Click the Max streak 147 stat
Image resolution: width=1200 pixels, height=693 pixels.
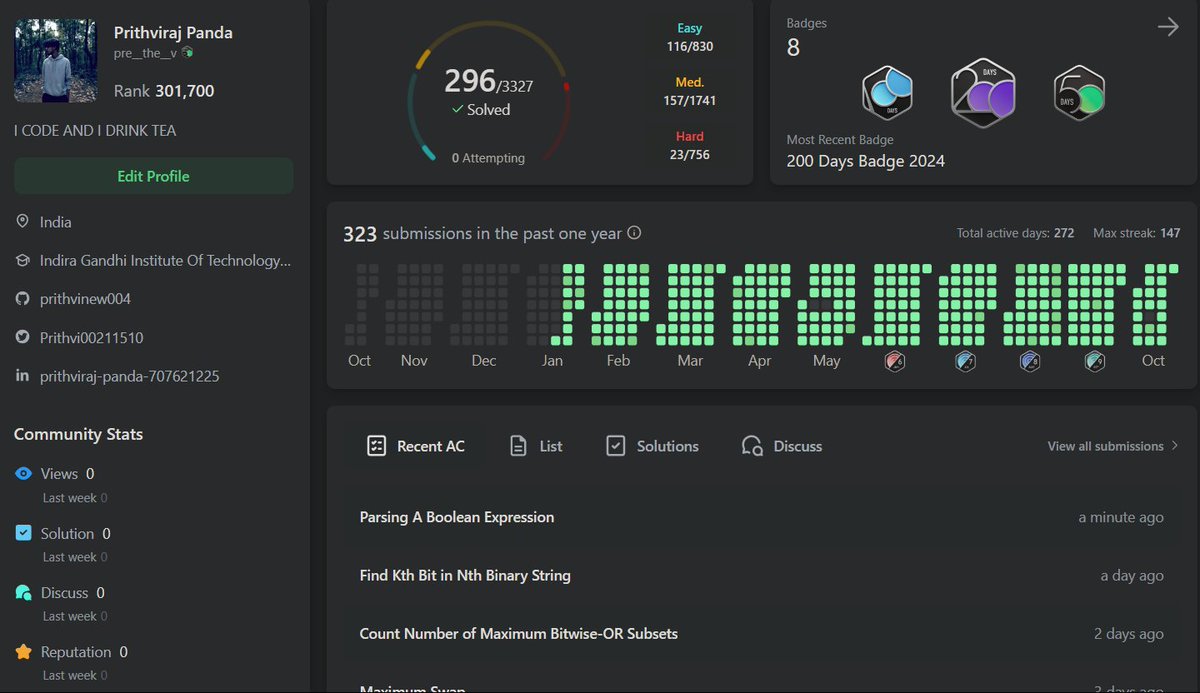point(1137,233)
